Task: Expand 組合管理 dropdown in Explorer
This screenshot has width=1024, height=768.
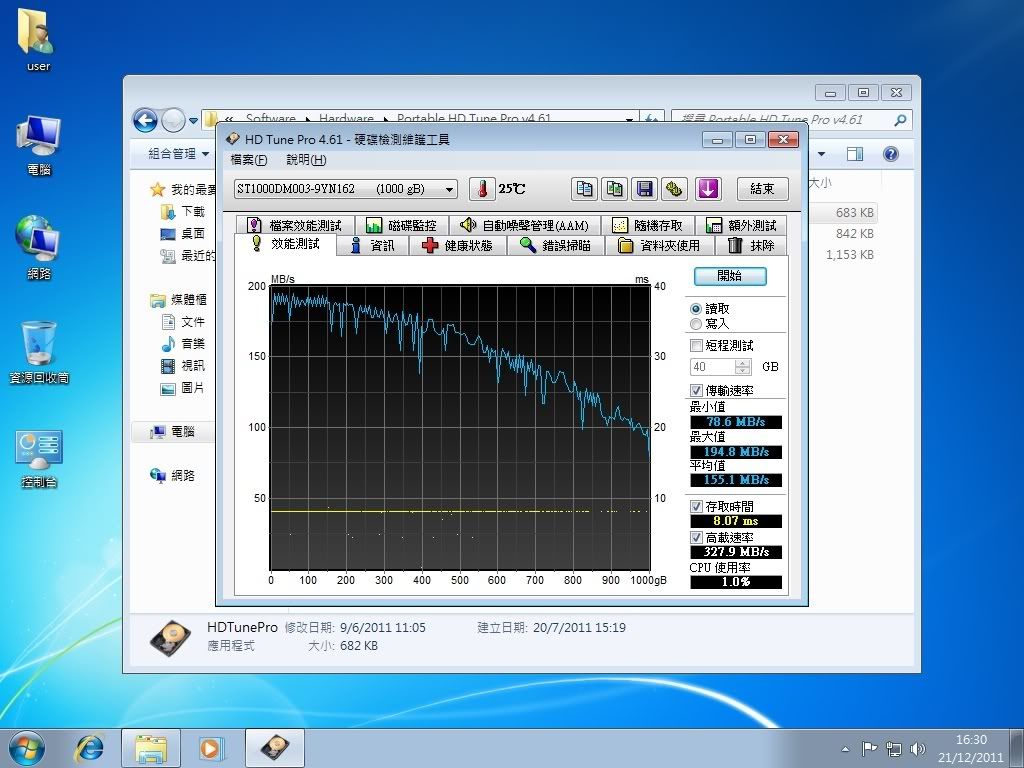Action: point(178,154)
